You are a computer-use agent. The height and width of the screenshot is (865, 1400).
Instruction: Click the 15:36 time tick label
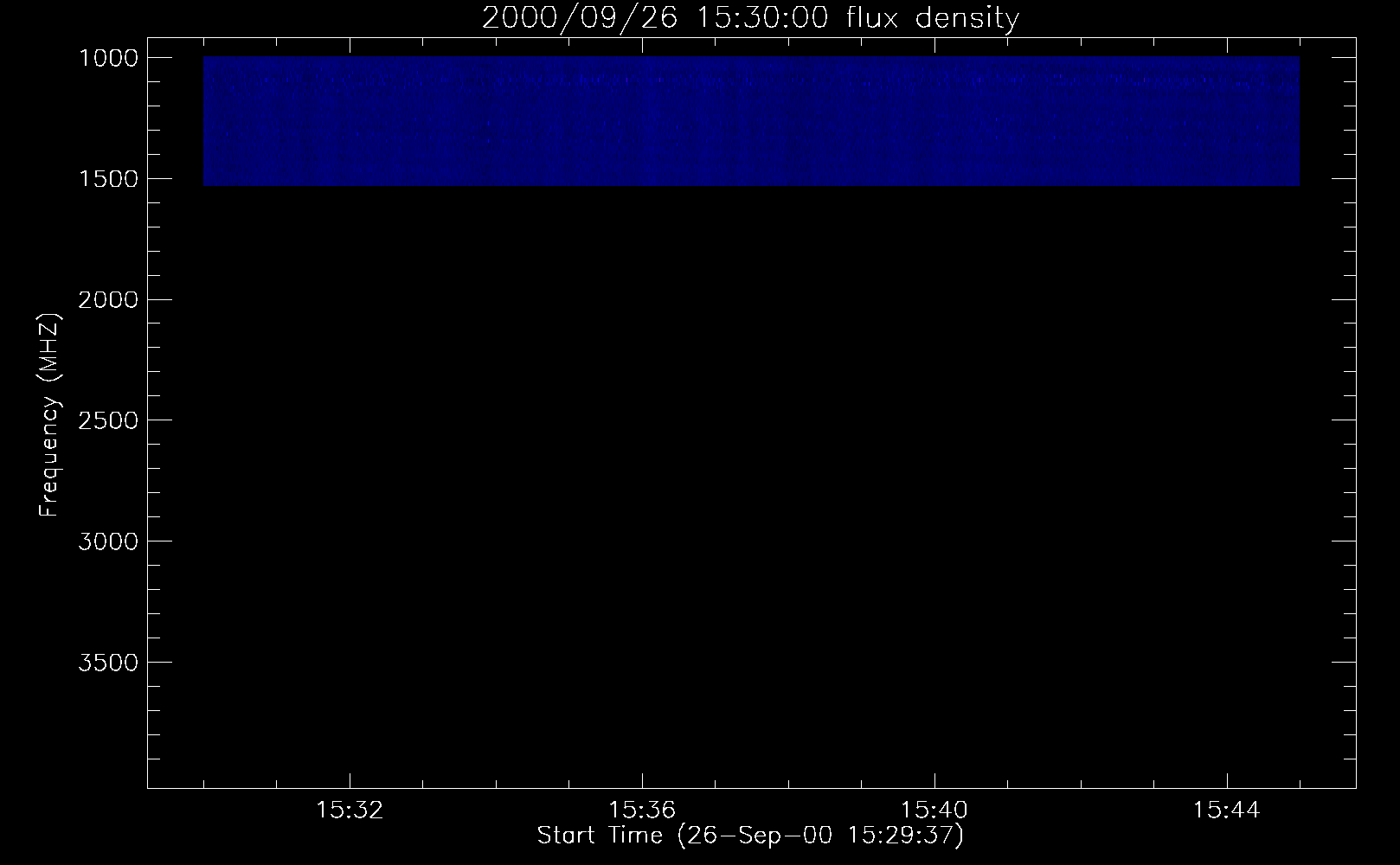pos(642,811)
